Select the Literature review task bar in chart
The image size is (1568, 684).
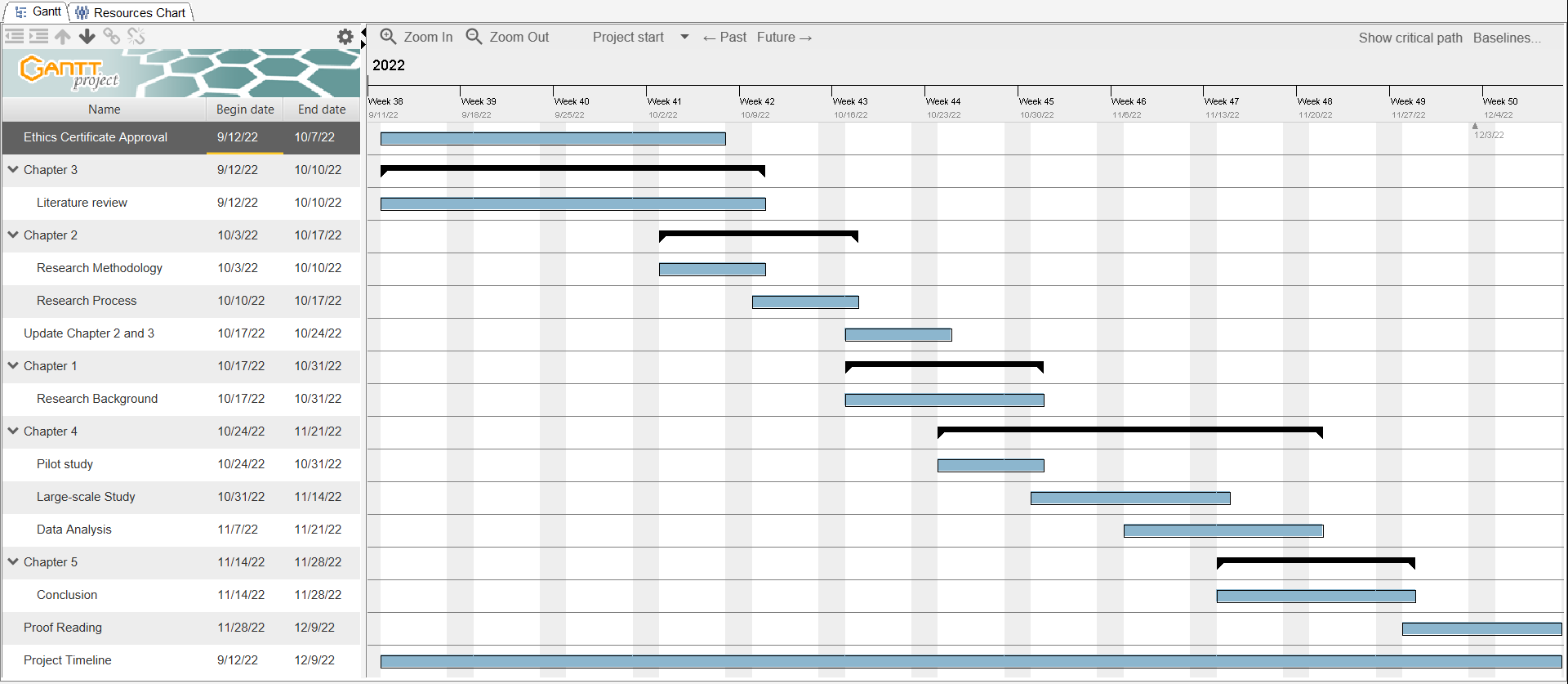tap(572, 203)
